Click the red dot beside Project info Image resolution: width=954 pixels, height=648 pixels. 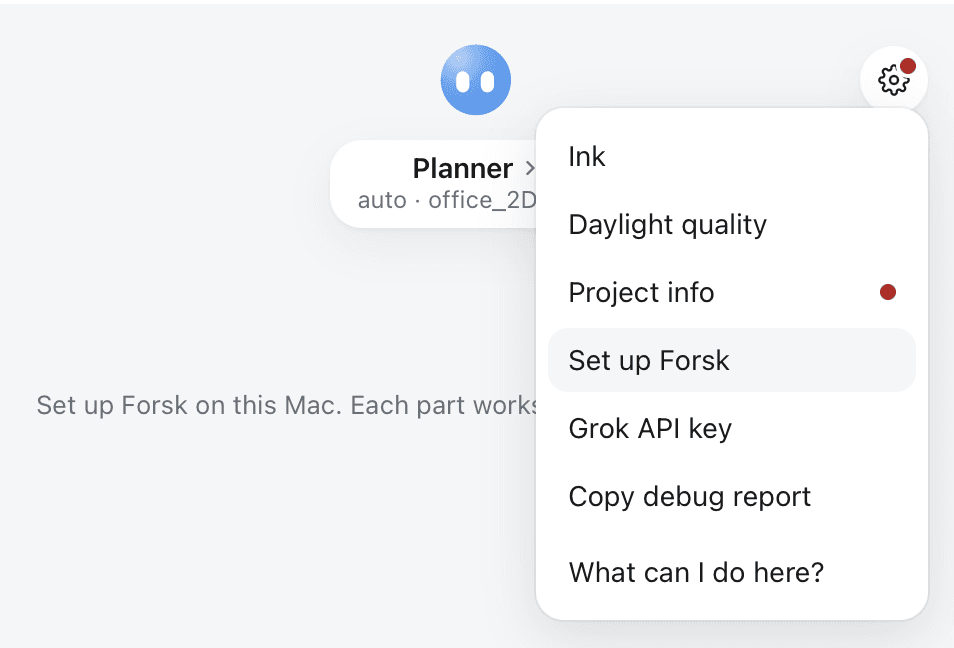888,292
